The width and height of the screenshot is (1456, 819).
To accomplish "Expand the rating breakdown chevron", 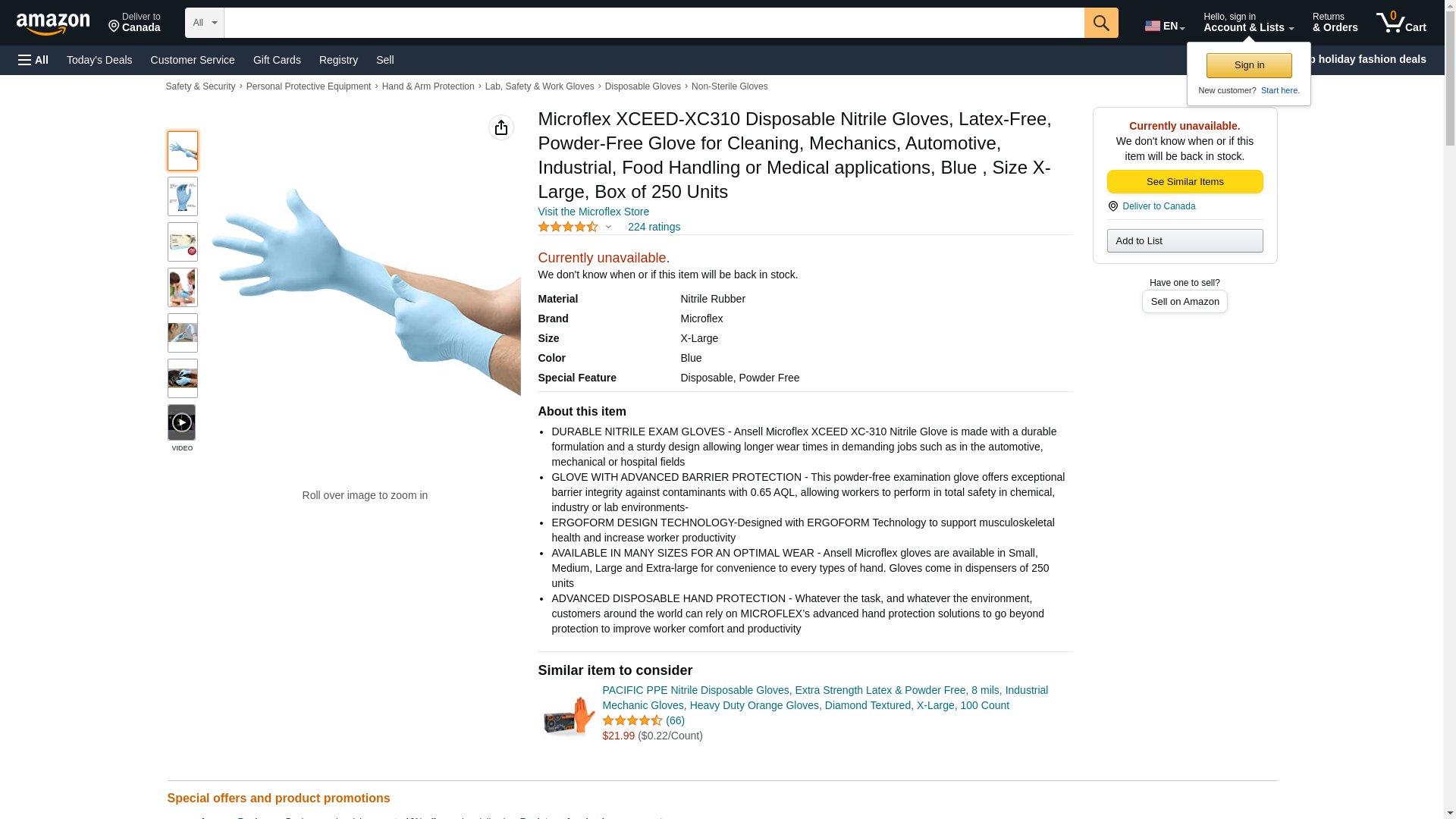I will pos(608,227).
